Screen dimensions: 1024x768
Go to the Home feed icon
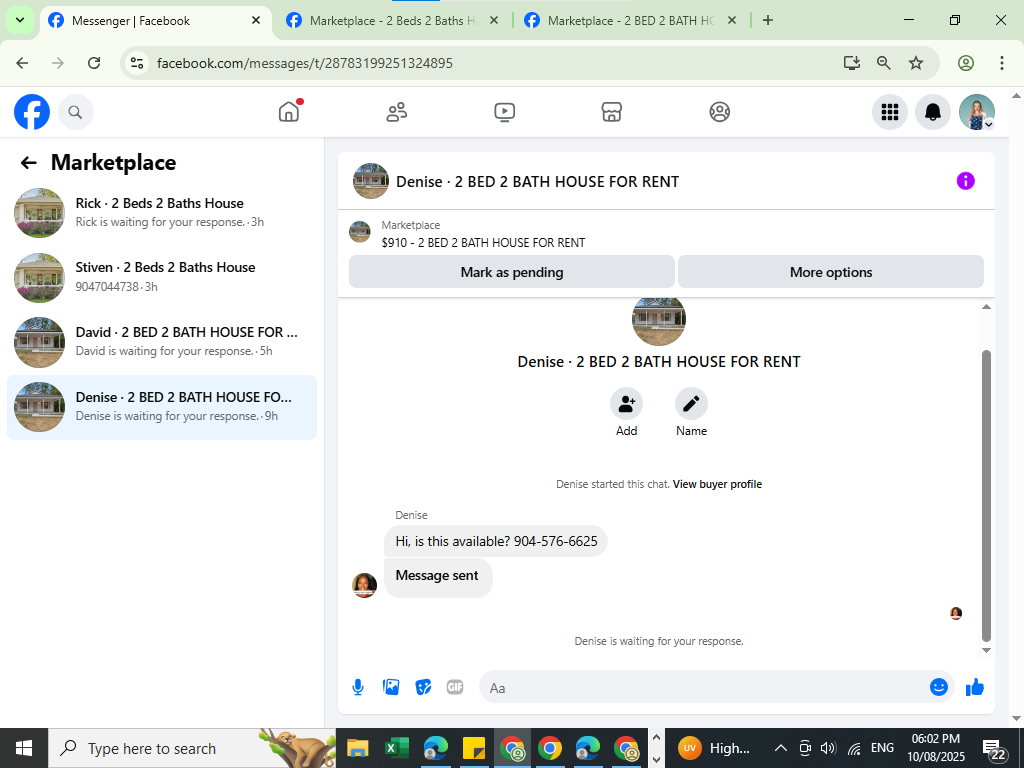click(289, 112)
